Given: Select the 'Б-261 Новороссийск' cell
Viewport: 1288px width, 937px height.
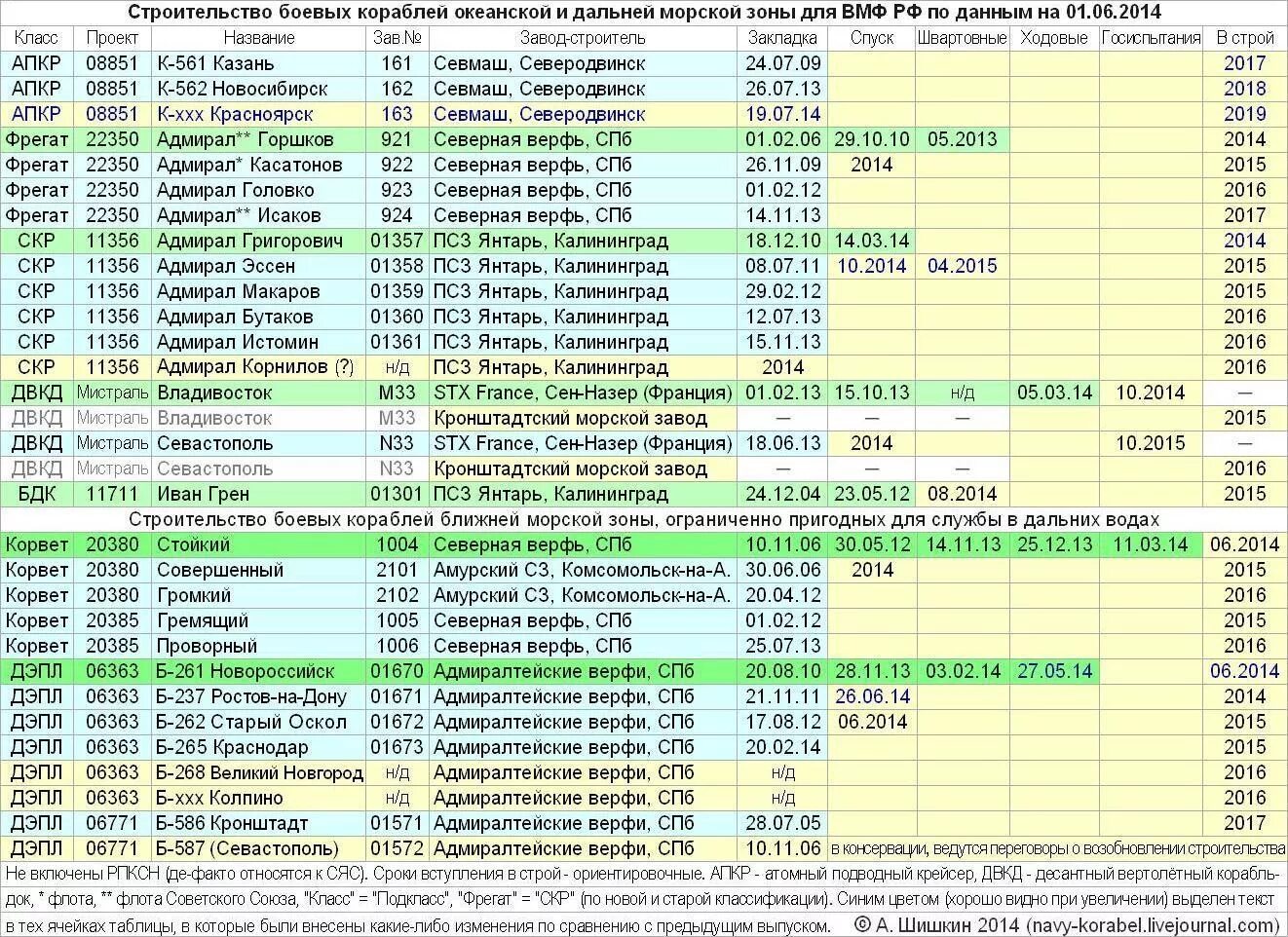Looking at the screenshot, I should pyautogui.click(x=259, y=671).
